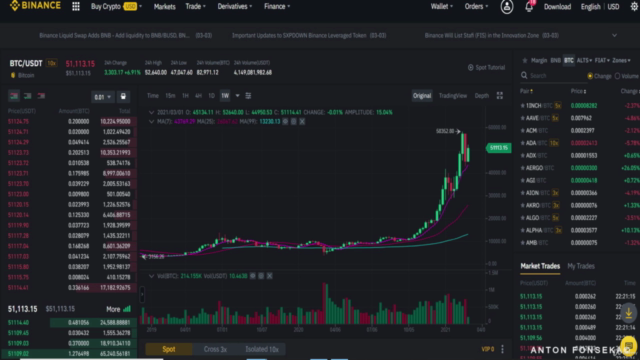This screenshot has height=360, width=640.
Task: Go to the Markets page
Action: [x=164, y=7]
